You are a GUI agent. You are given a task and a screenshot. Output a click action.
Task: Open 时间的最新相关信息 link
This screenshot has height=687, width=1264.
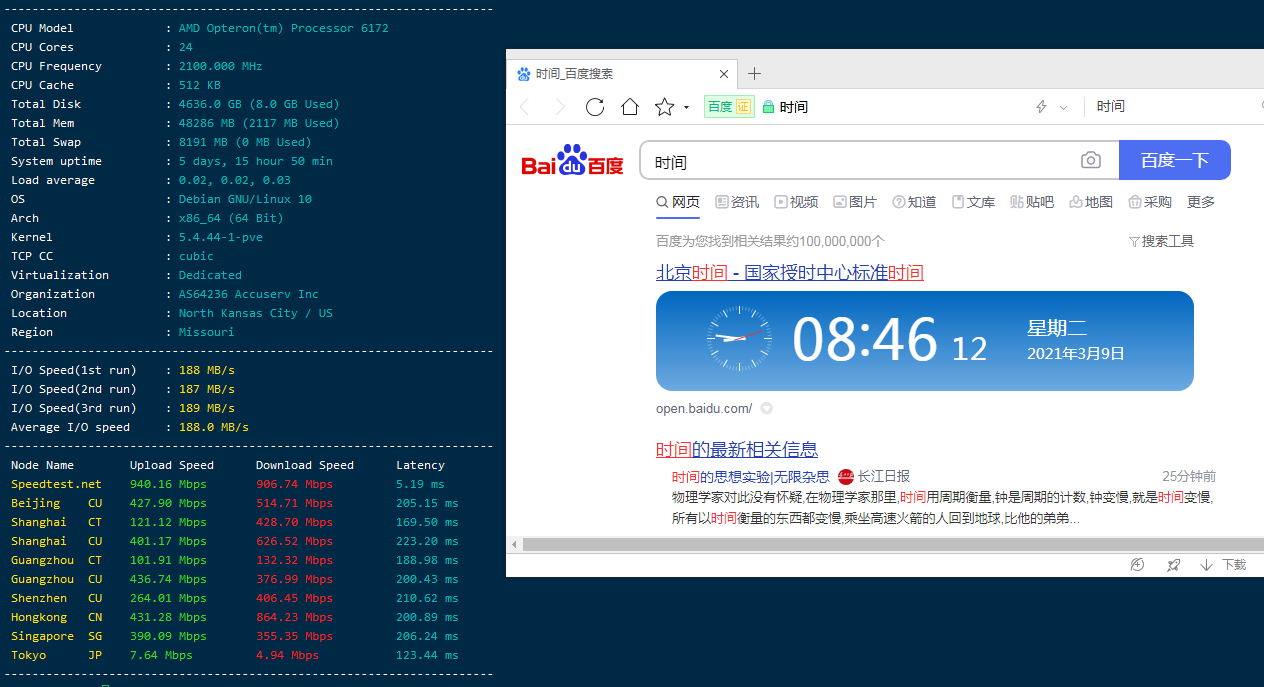(737, 450)
